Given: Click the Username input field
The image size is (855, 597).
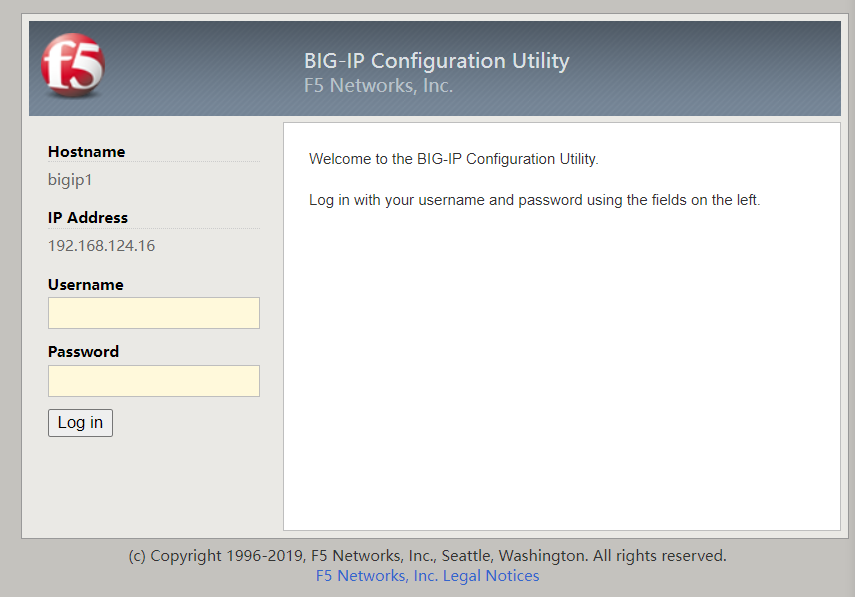Looking at the screenshot, I should (153, 312).
